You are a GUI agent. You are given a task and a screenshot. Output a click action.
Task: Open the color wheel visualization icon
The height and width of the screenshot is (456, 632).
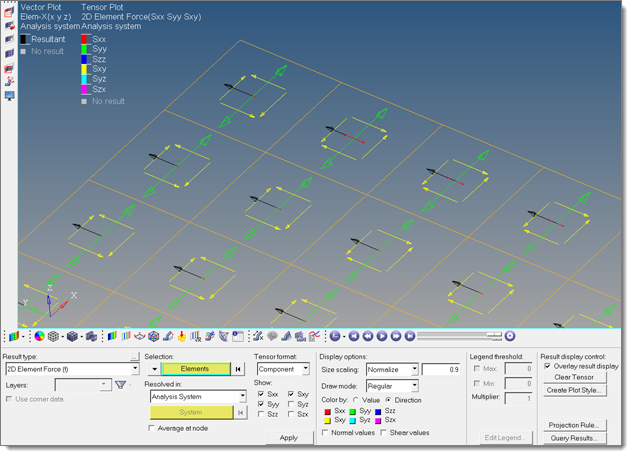coord(39,337)
